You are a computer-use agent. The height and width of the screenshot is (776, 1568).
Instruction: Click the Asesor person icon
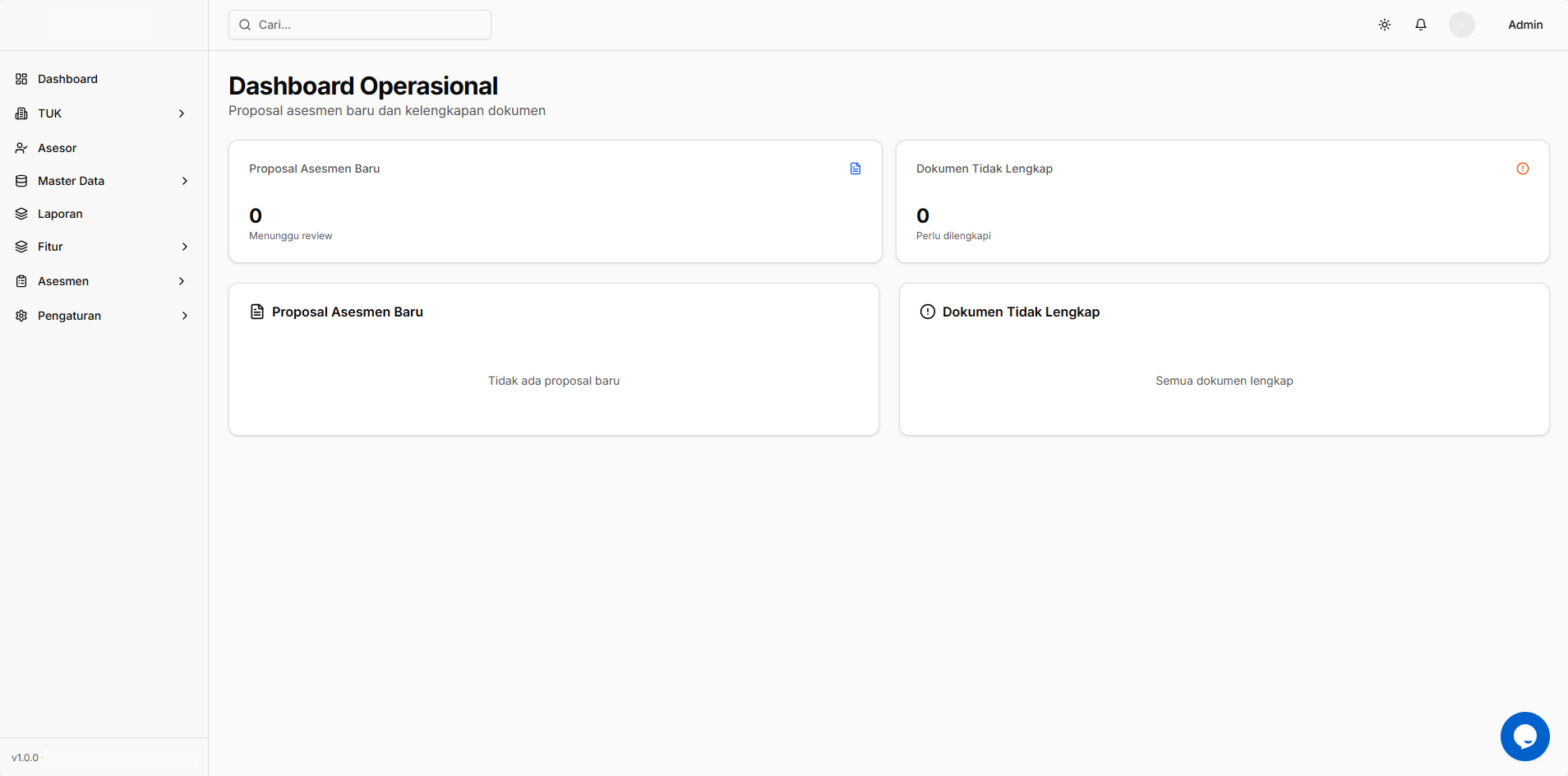(x=21, y=148)
